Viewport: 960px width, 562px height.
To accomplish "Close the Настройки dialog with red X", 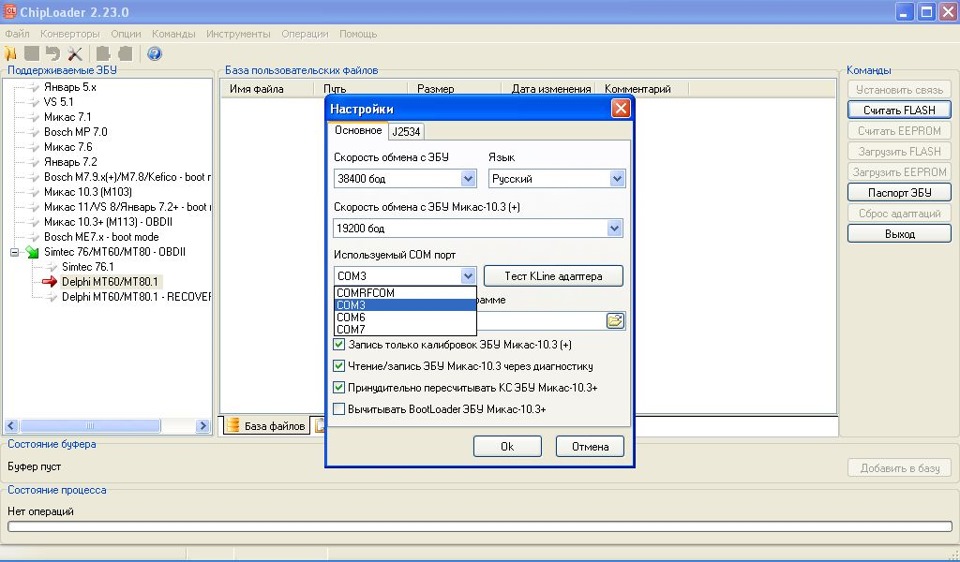I will pos(620,109).
